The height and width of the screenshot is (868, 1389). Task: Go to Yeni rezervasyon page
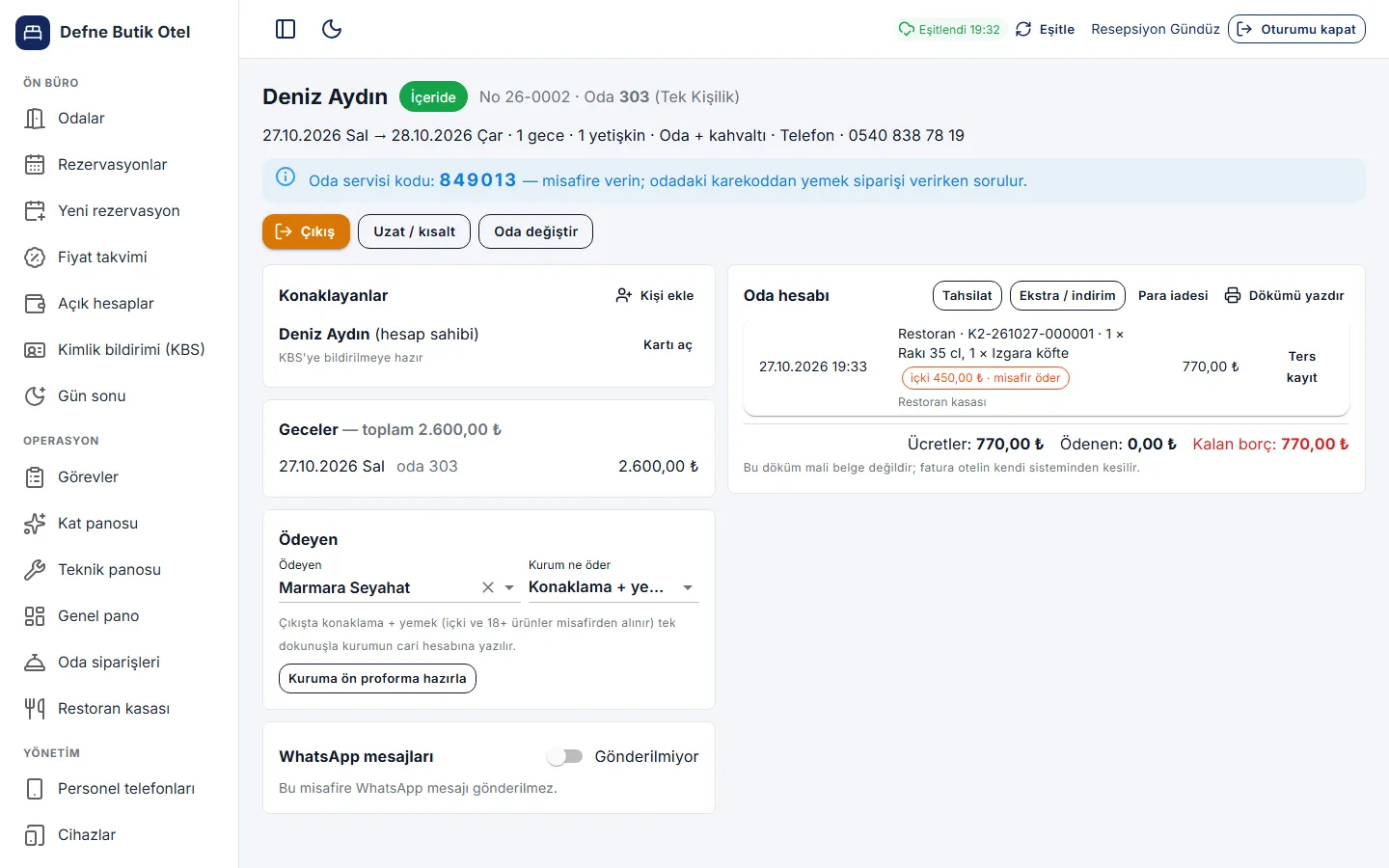[x=119, y=211]
